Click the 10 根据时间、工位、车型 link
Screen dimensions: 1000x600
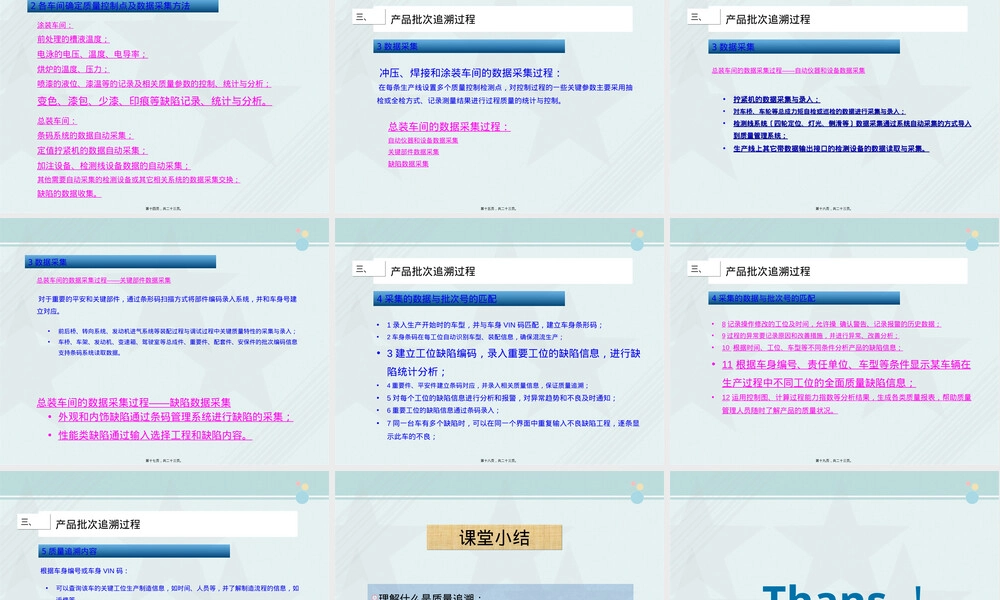tap(812, 348)
